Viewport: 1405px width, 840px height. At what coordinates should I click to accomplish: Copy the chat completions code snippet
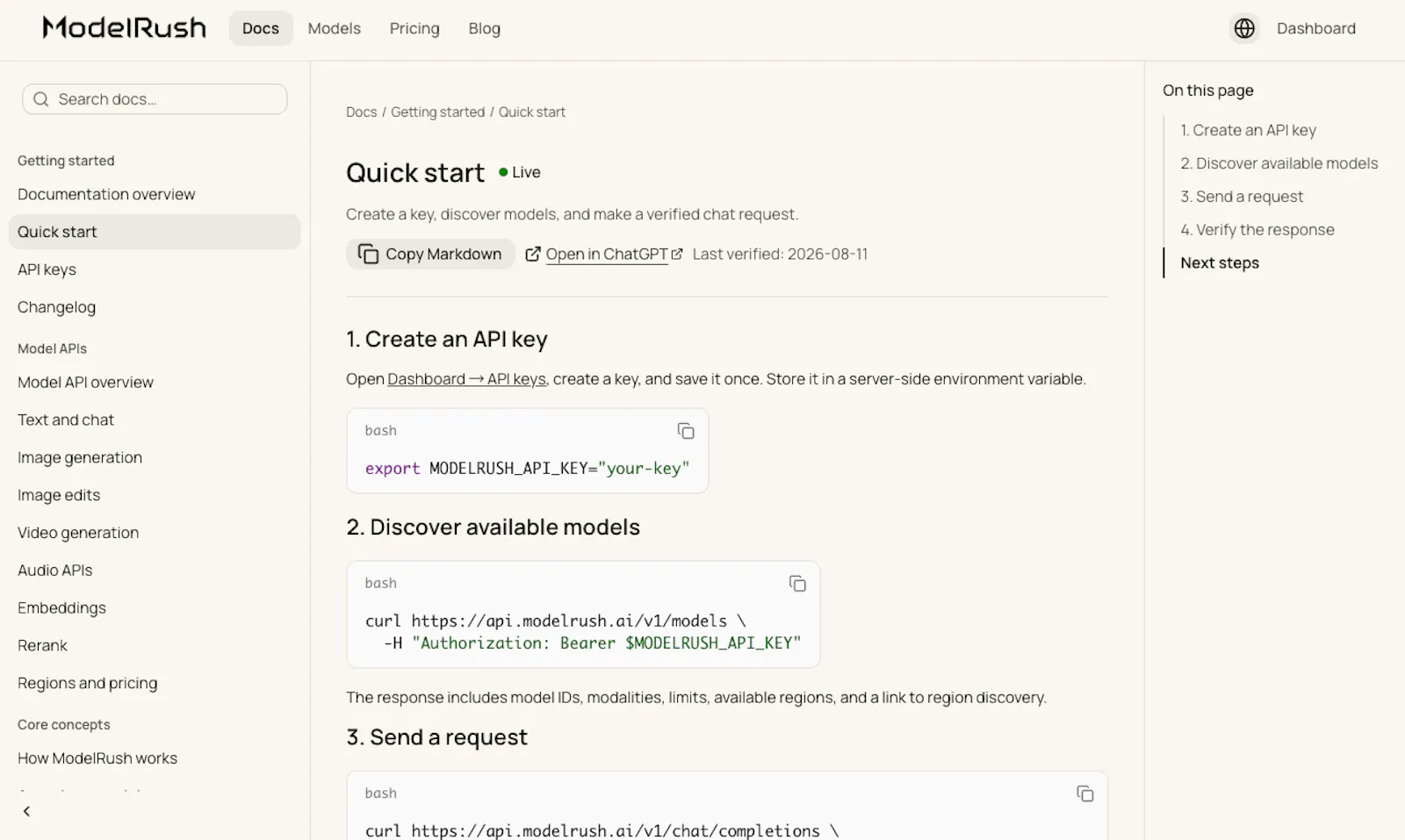[1085, 793]
